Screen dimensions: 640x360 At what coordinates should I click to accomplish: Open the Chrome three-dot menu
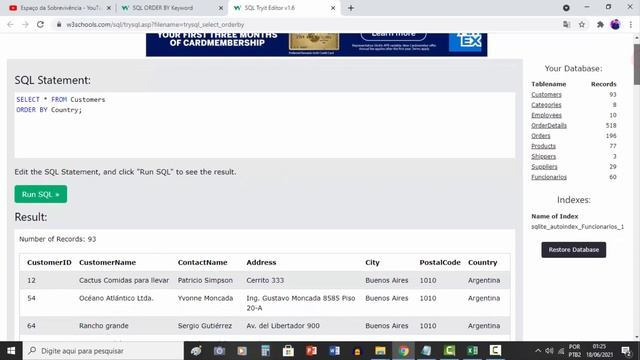631,24
